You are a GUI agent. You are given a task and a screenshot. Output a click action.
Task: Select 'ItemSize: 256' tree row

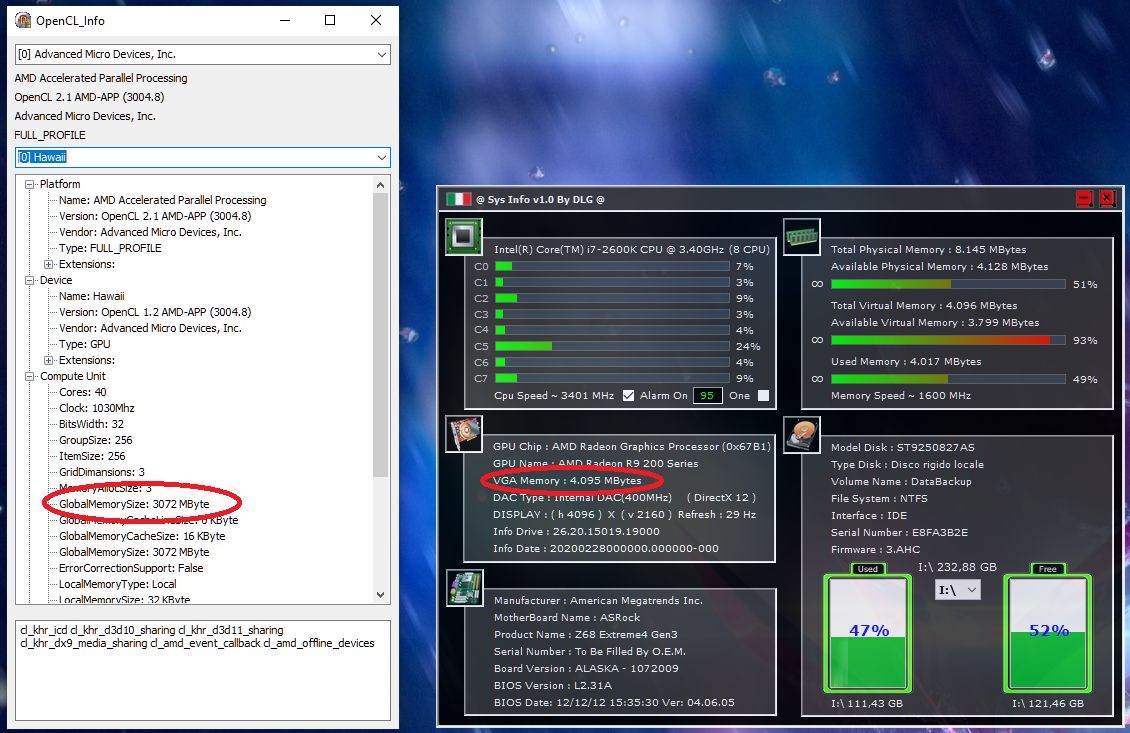[92, 456]
